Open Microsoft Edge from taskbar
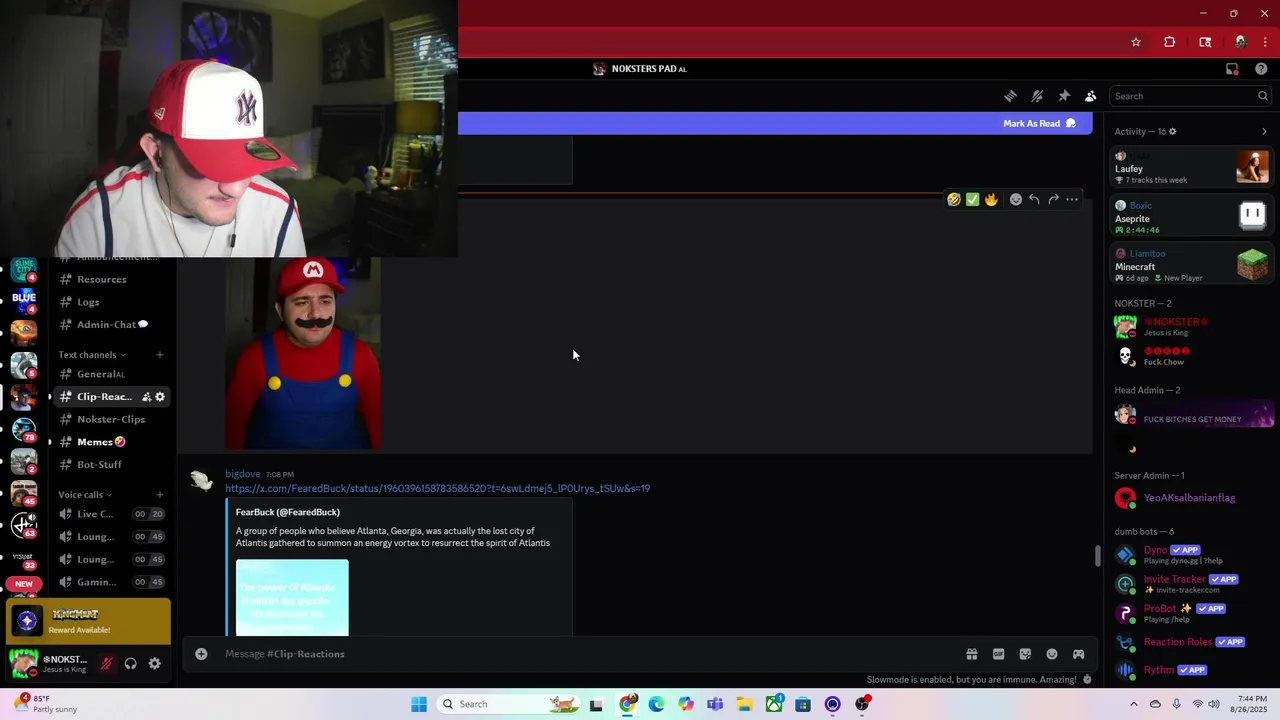The width and height of the screenshot is (1280, 720). [656, 704]
